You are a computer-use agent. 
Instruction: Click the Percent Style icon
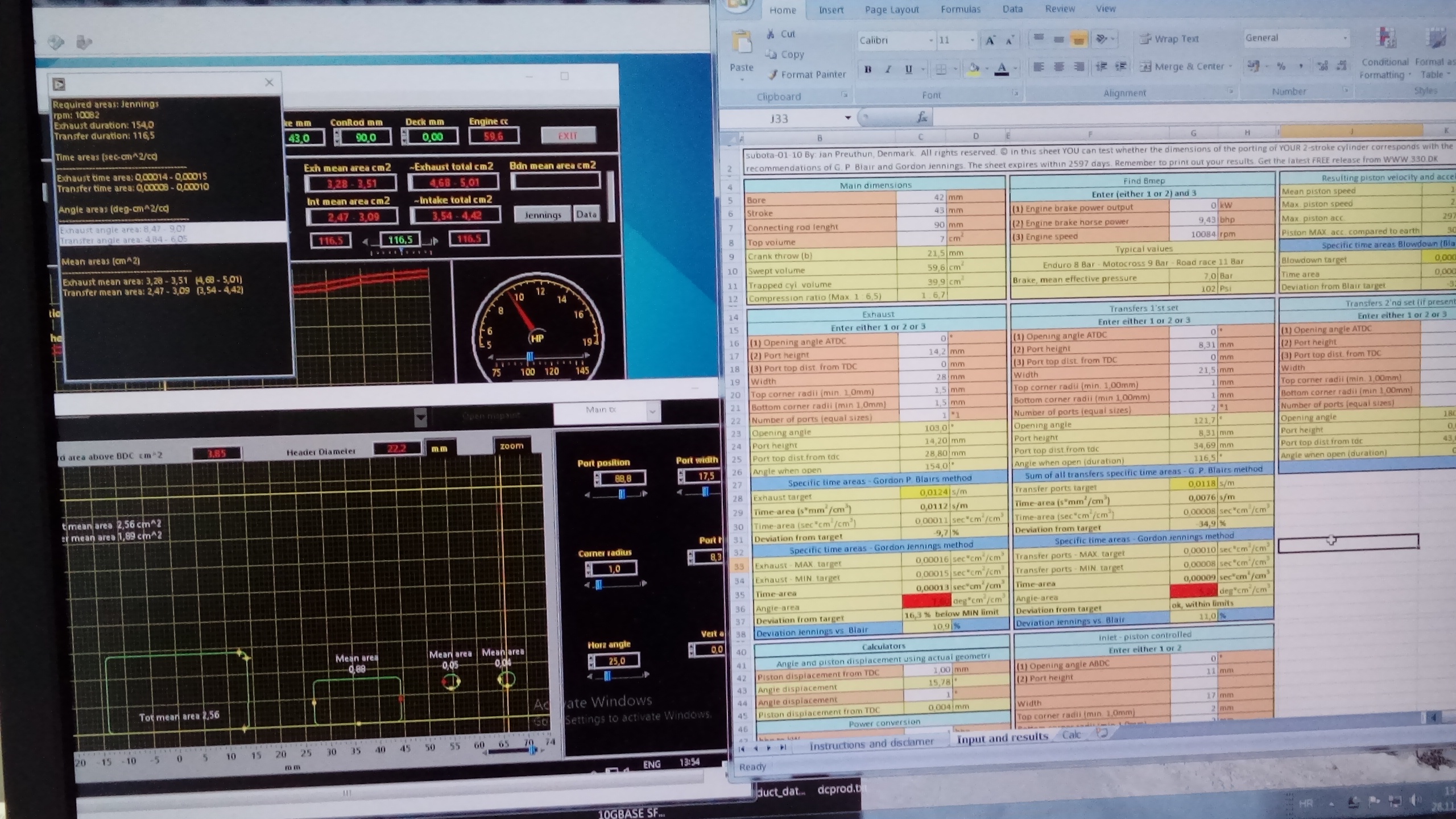(x=1281, y=67)
